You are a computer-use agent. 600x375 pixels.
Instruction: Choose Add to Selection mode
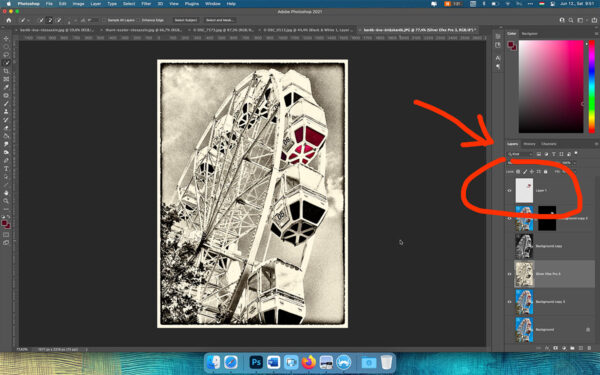coord(50,20)
